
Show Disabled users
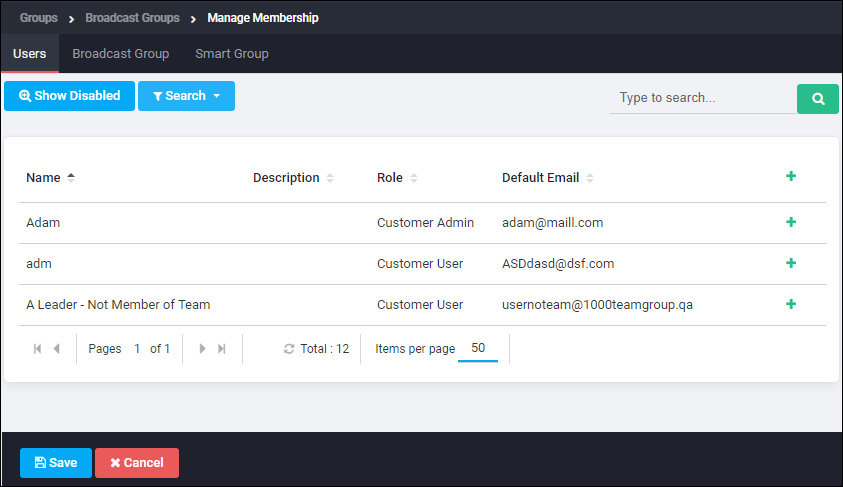click(69, 96)
